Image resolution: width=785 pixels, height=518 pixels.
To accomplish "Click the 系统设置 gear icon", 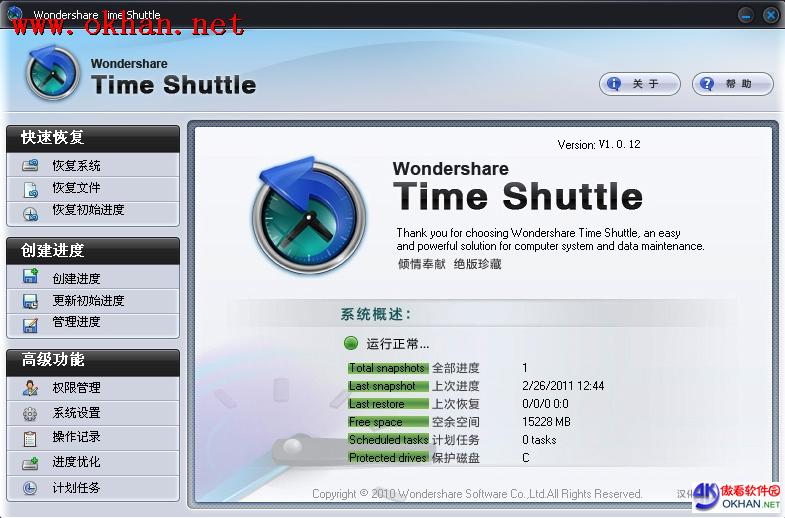I will coord(30,414).
